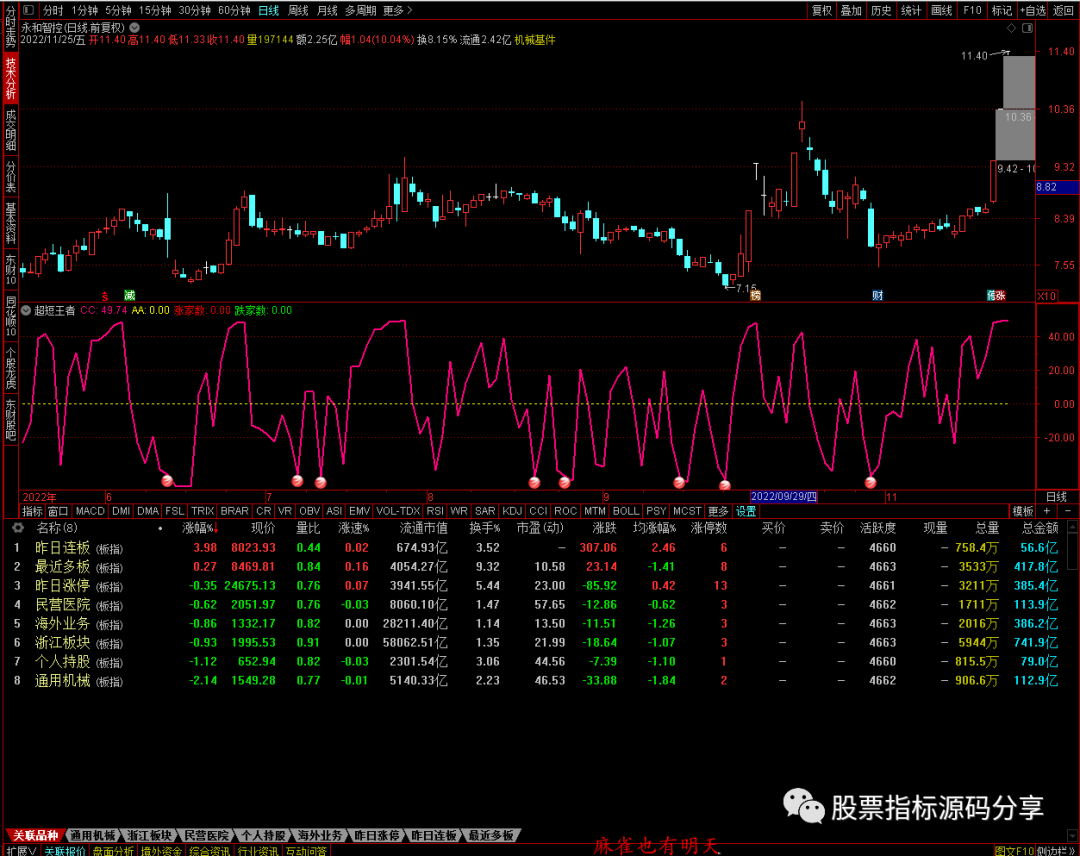Screen dimensions: 1080x856
Task: Switch to the 浙江板块 bottom tab
Action: pyautogui.click(x=149, y=835)
